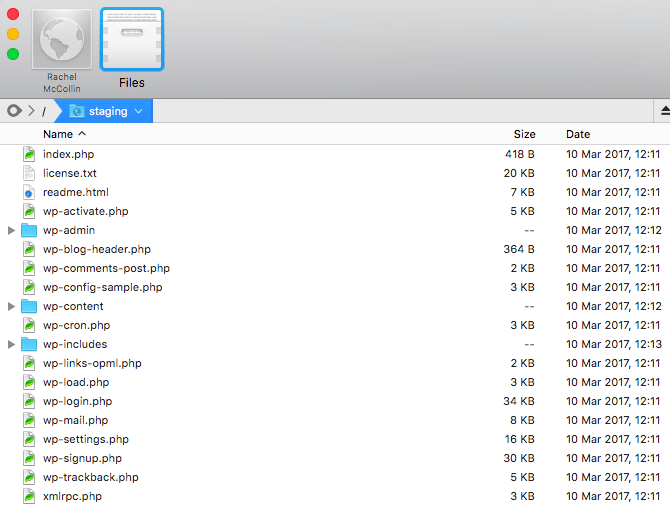Expand the wp-admin folder disclosure triangle

[11, 230]
